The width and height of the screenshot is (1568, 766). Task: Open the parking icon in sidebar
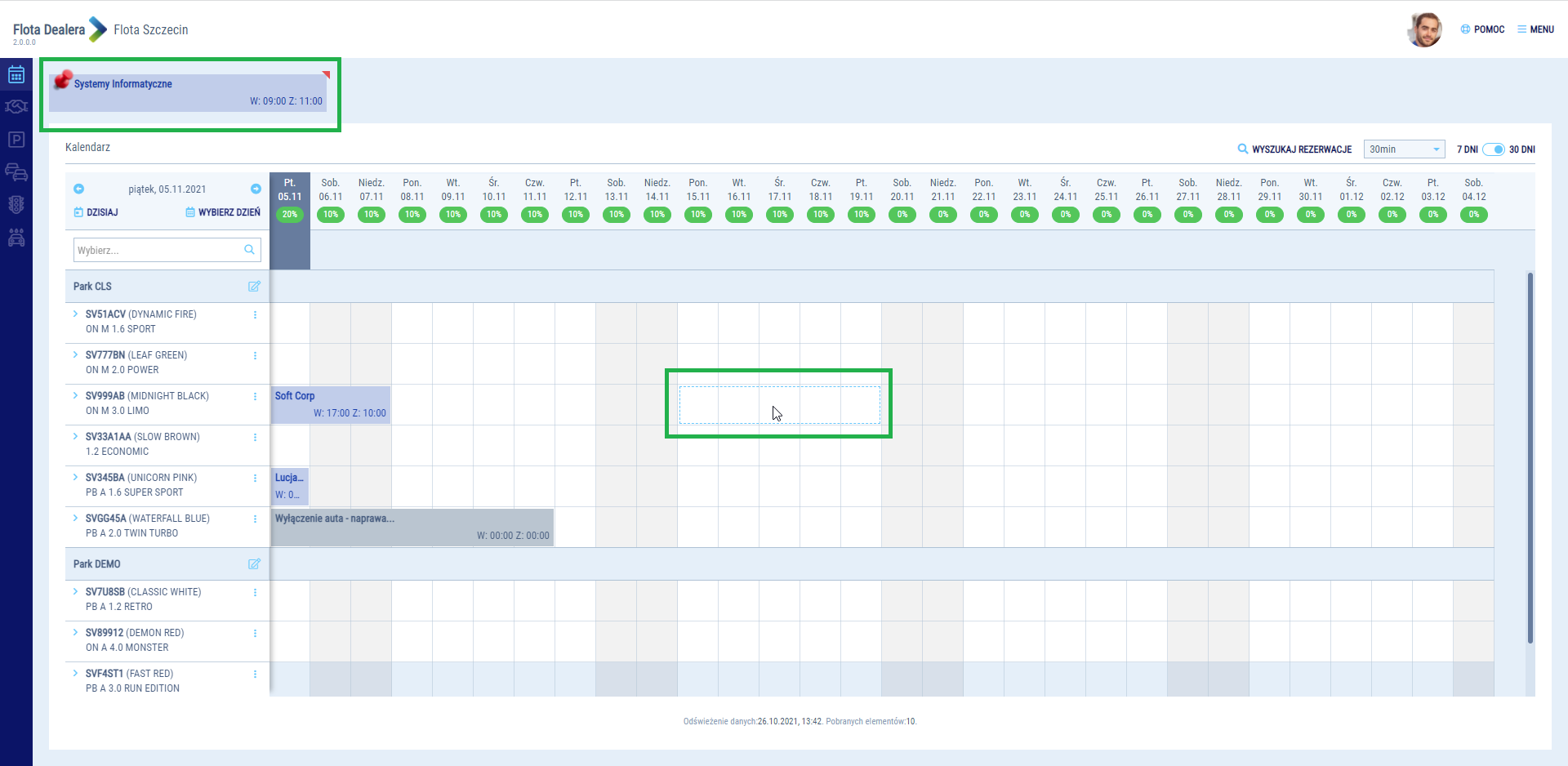pyautogui.click(x=16, y=140)
